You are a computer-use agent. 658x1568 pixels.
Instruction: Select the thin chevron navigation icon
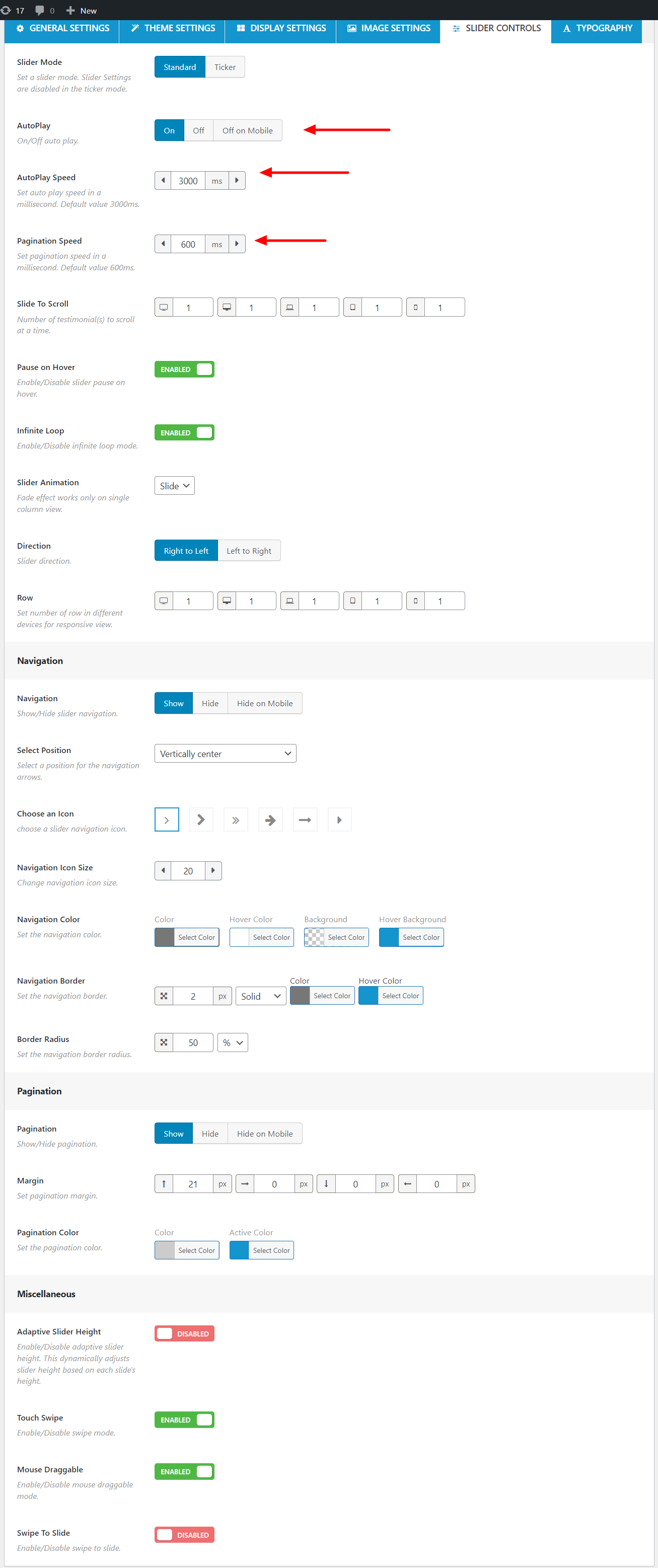pos(166,819)
